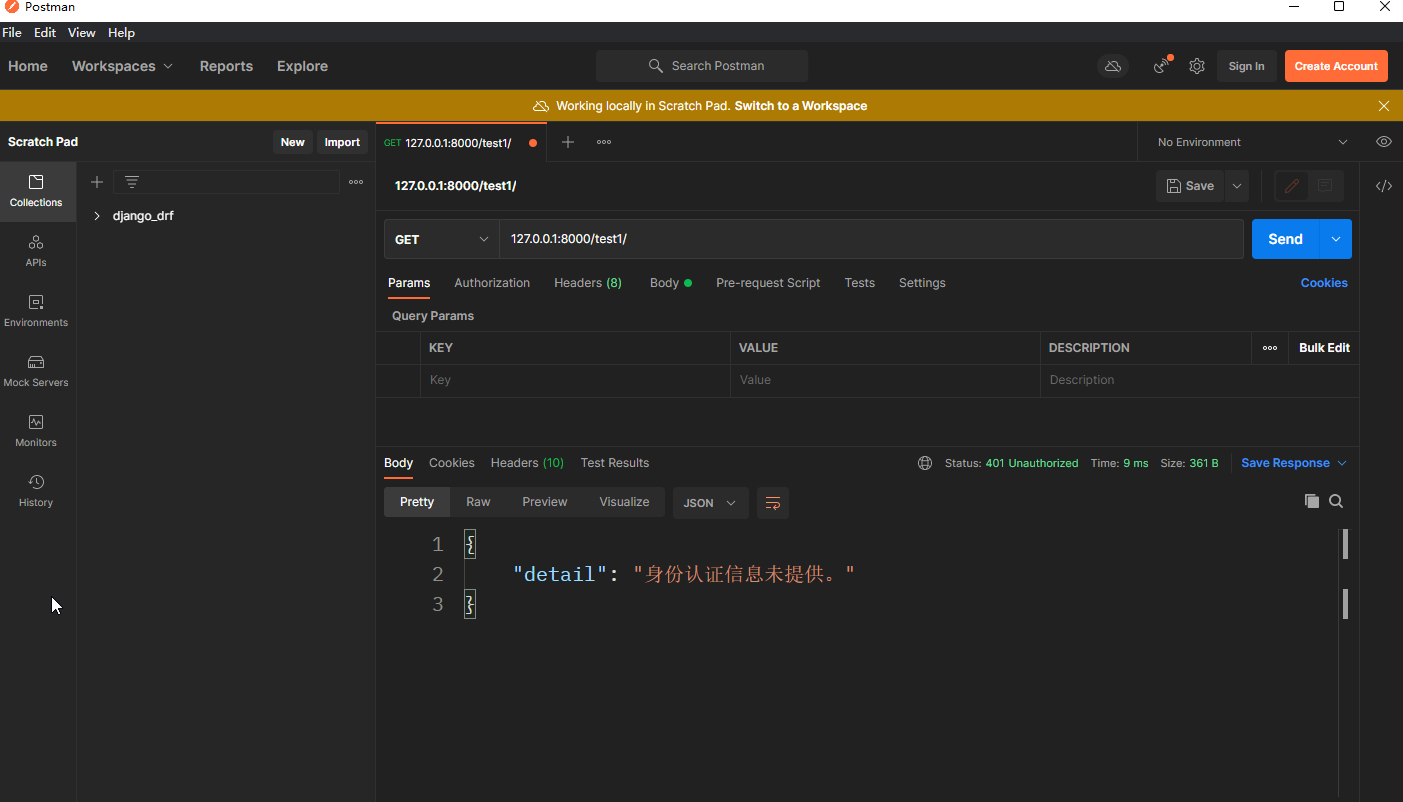Click the Send button
1403x802 pixels.
pos(1286,239)
